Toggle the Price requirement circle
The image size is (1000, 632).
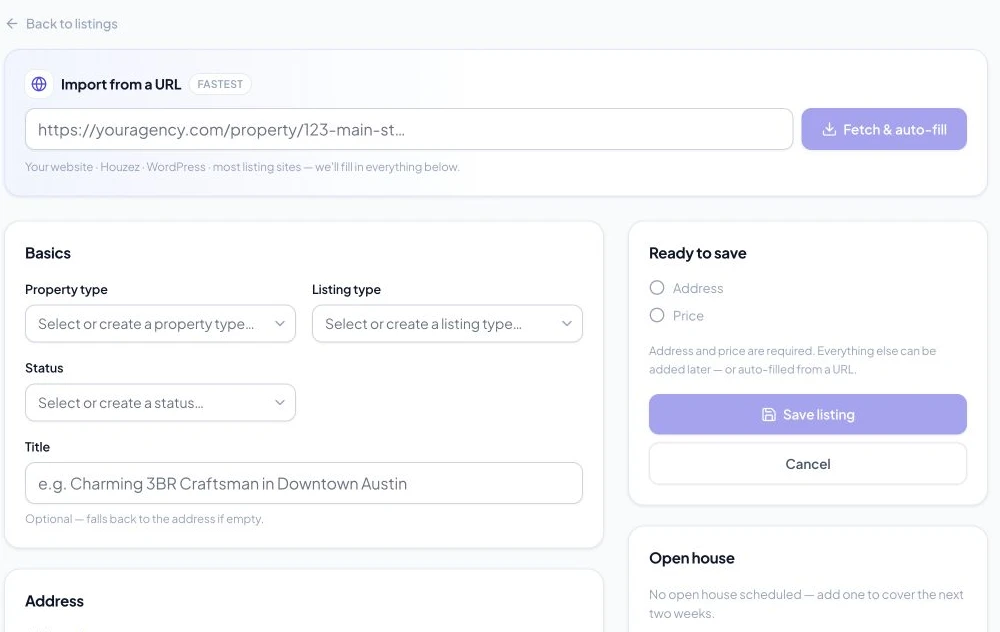[x=657, y=315]
